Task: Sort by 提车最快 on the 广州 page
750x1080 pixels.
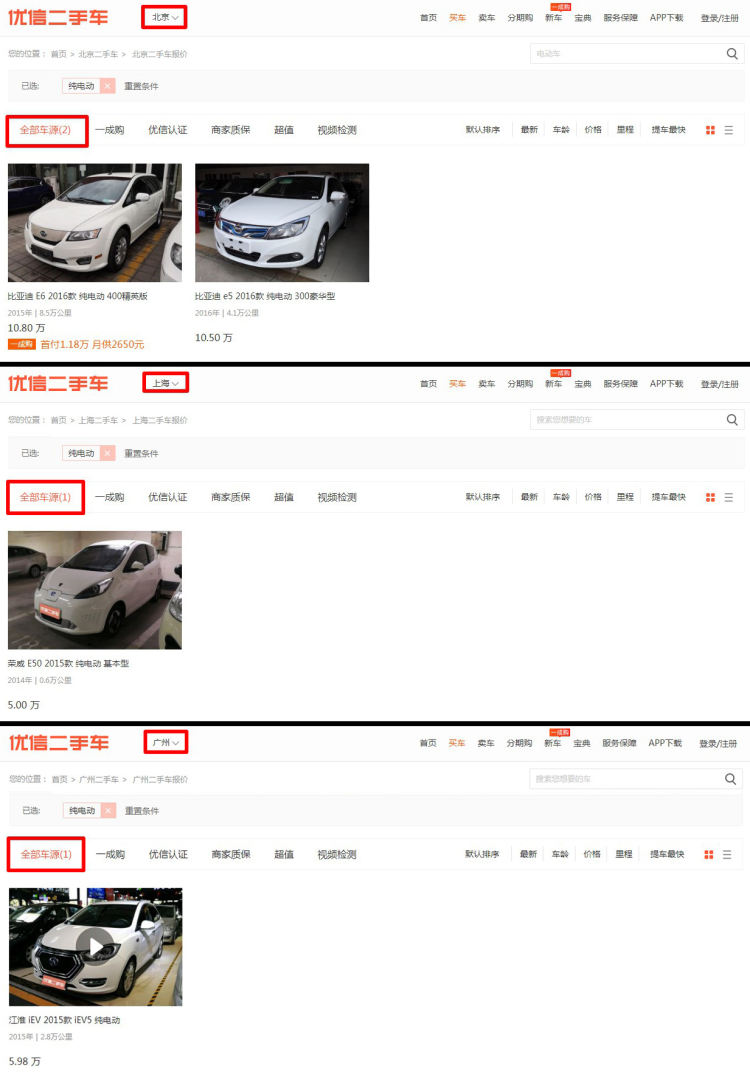Action: coord(667,854)
